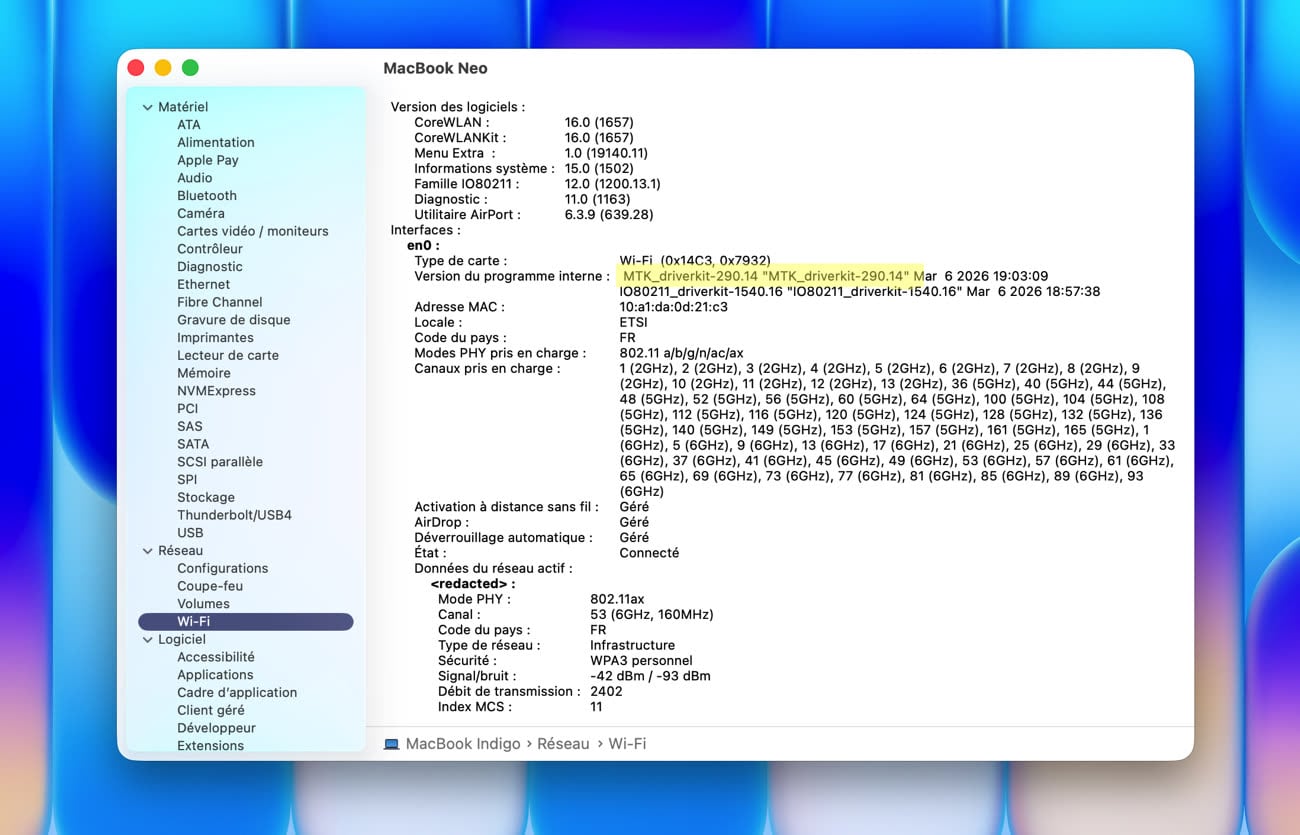Open Thunderbolt/USB4 hardware details
Image resolution: width=1300 pixels, height=835 pixels.
234,515
